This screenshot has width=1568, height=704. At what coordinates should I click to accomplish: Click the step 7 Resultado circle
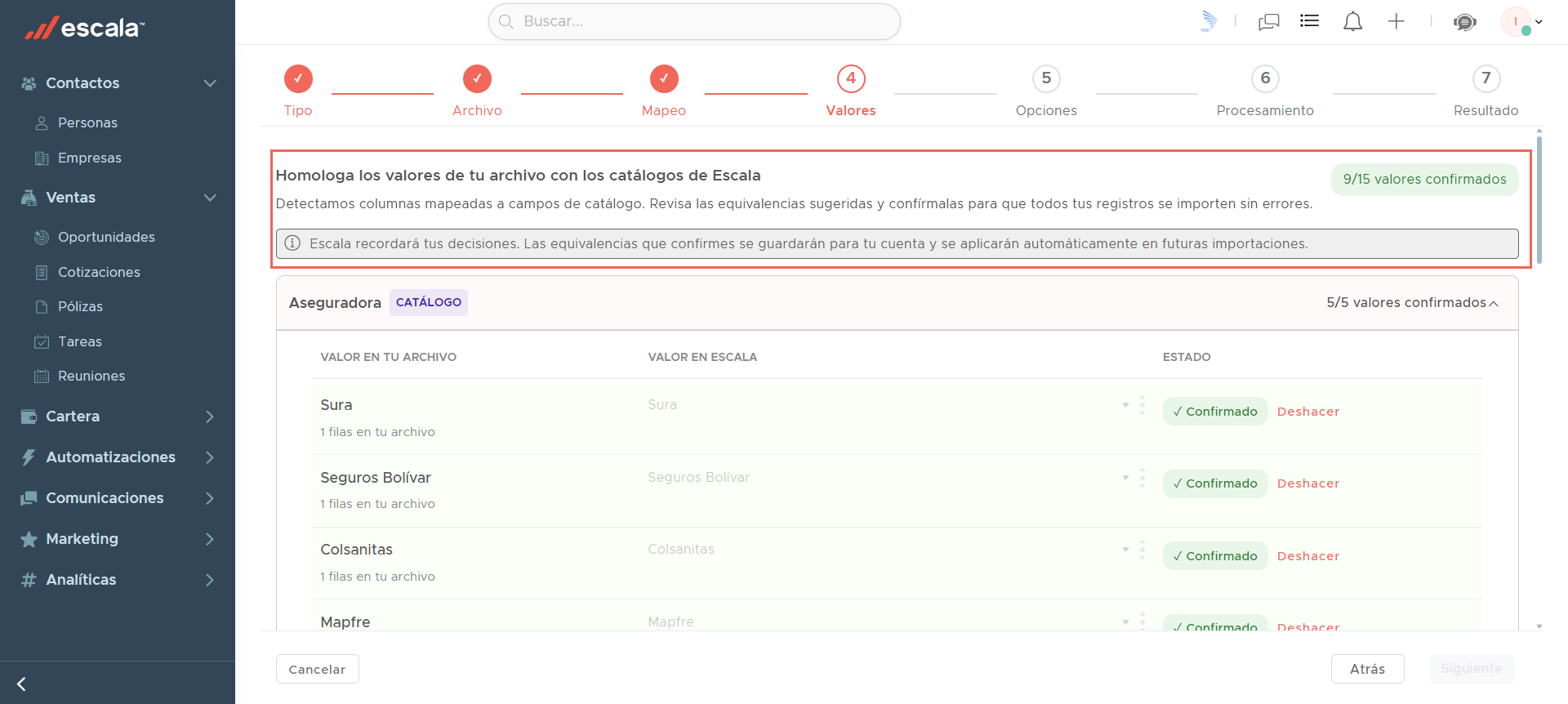1486,78
